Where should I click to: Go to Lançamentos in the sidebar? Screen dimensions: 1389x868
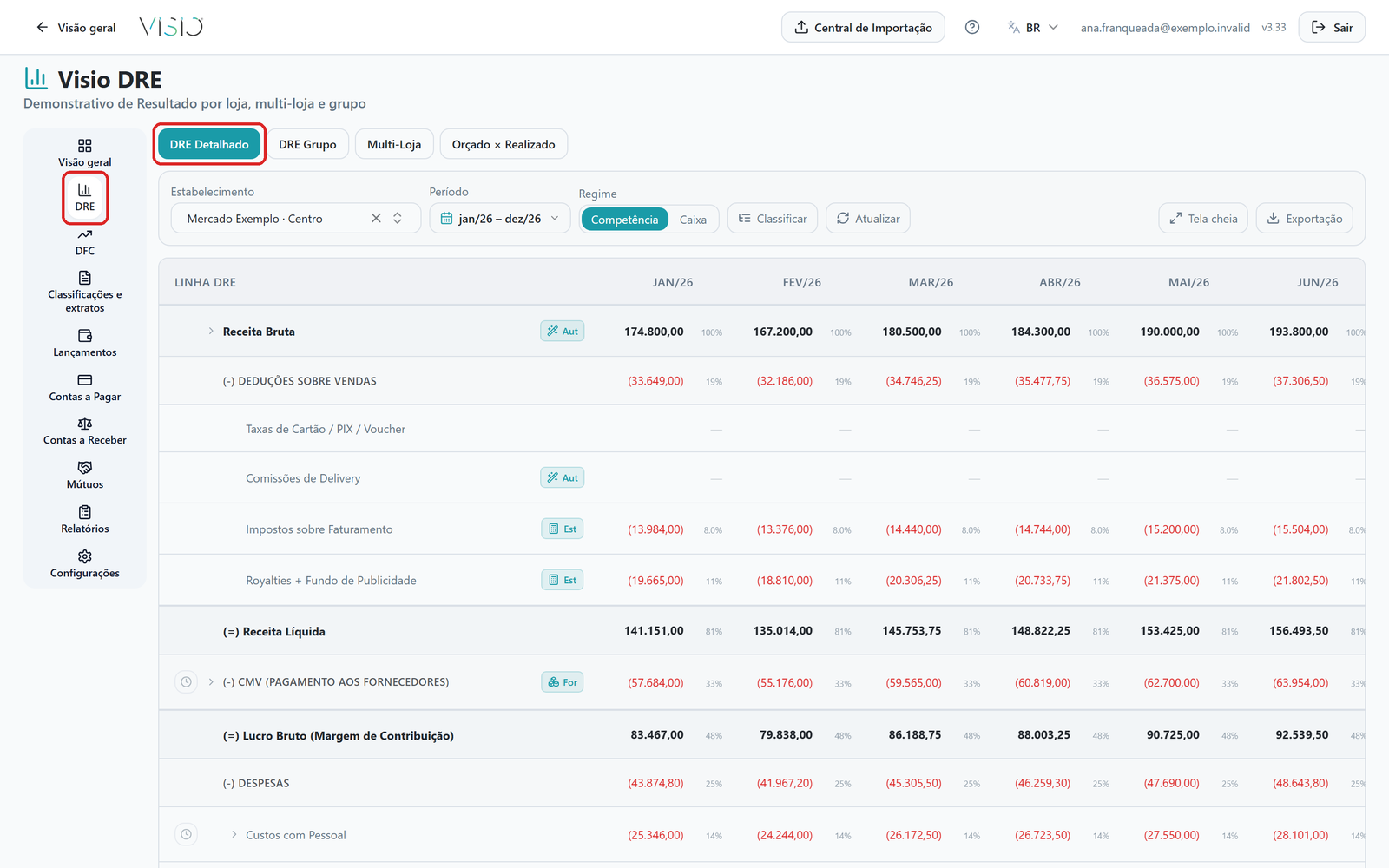[x=84, y=344]
